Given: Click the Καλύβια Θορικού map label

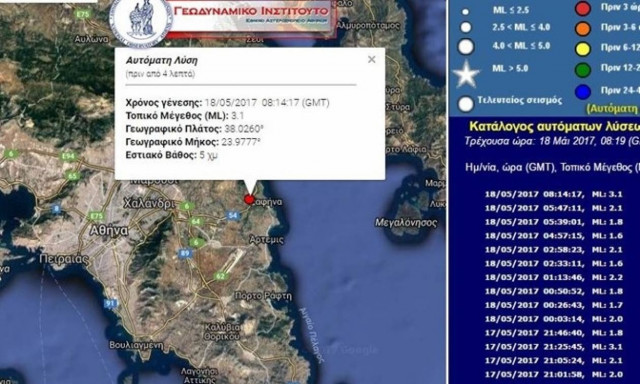Looking at the screenshot, I should (x=222, y=332).
